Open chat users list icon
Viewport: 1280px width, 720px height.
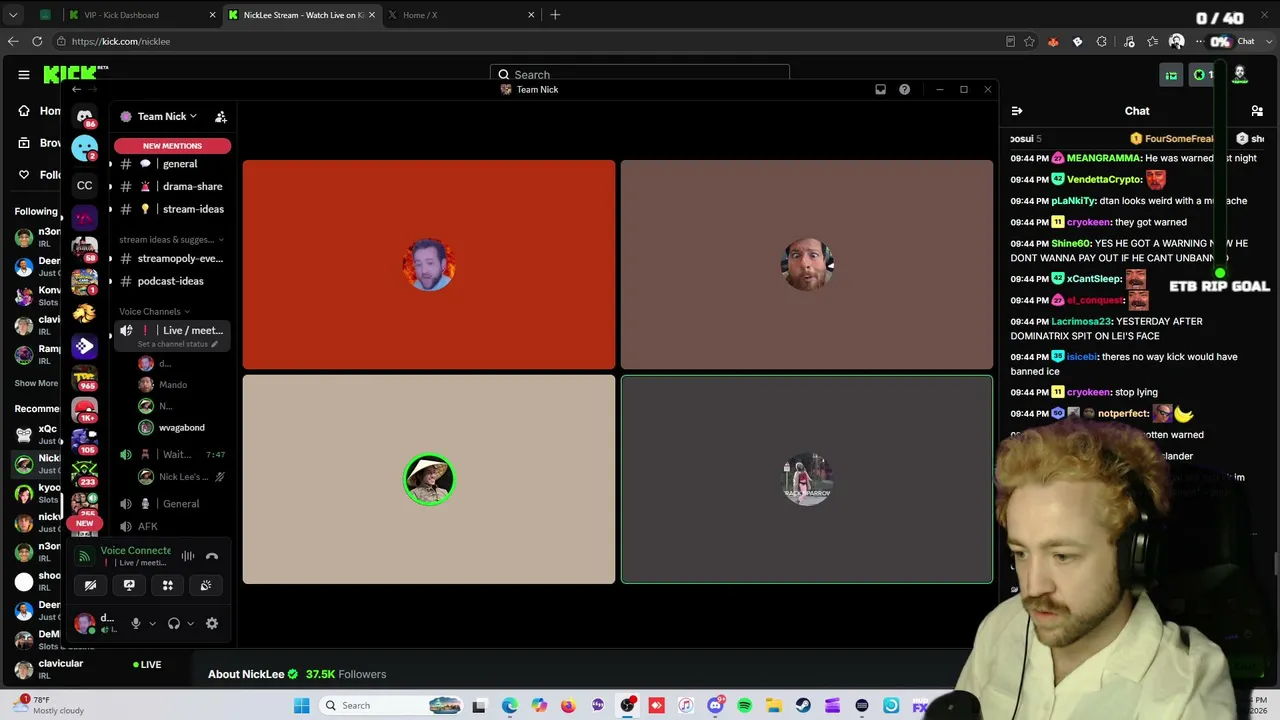click(1257, 111)
